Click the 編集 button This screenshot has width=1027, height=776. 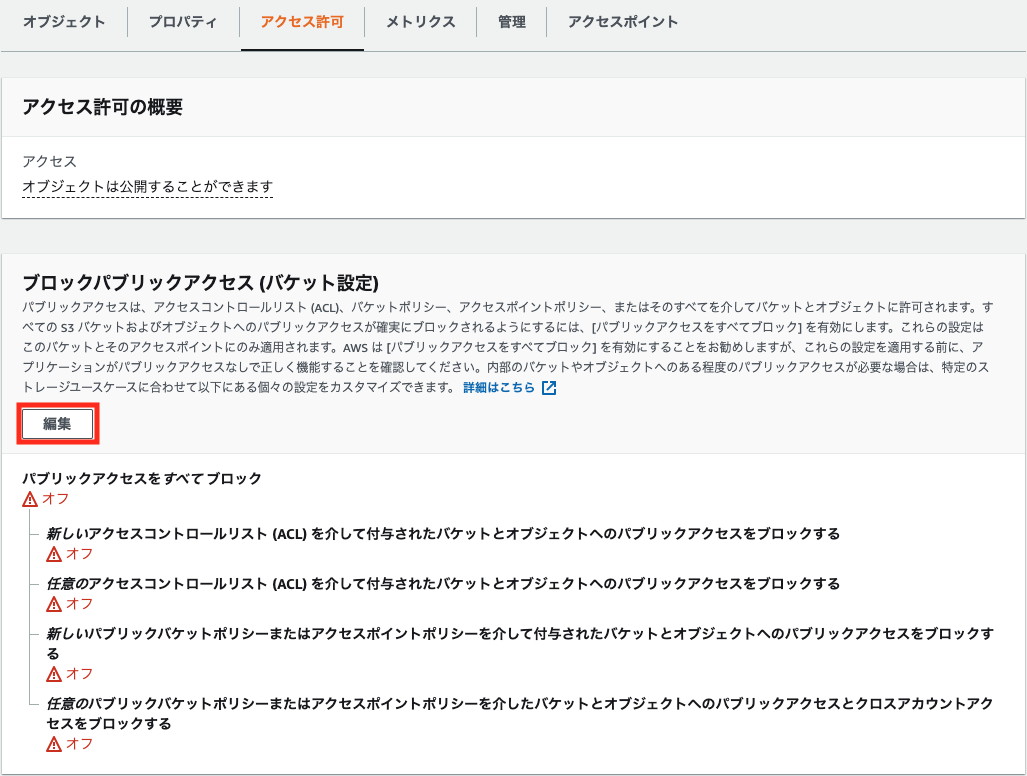(58, 424)
